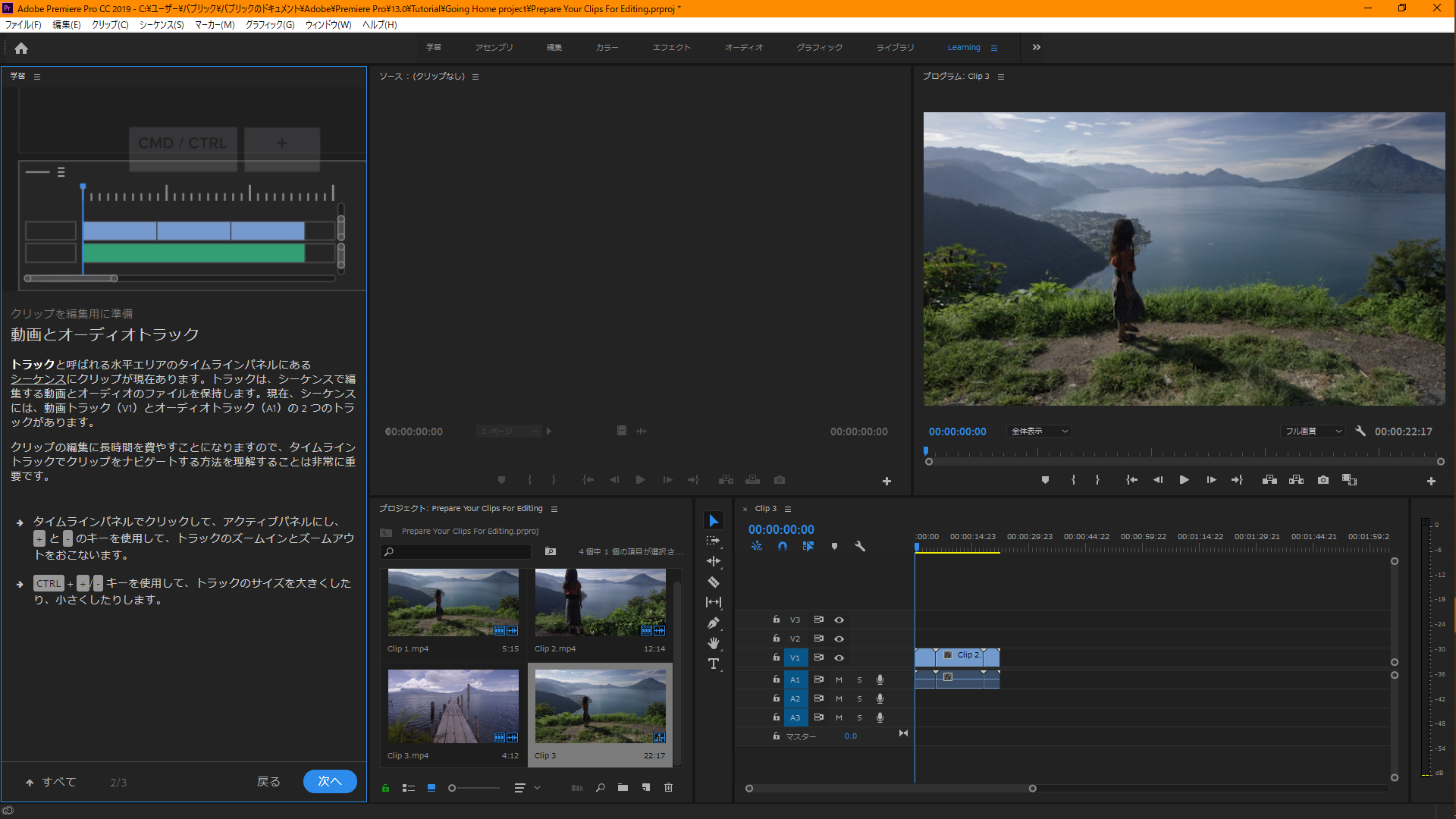Switch to the Editing workspace tab
This screenshot has height=819, width=1456.
click(553, 47)
